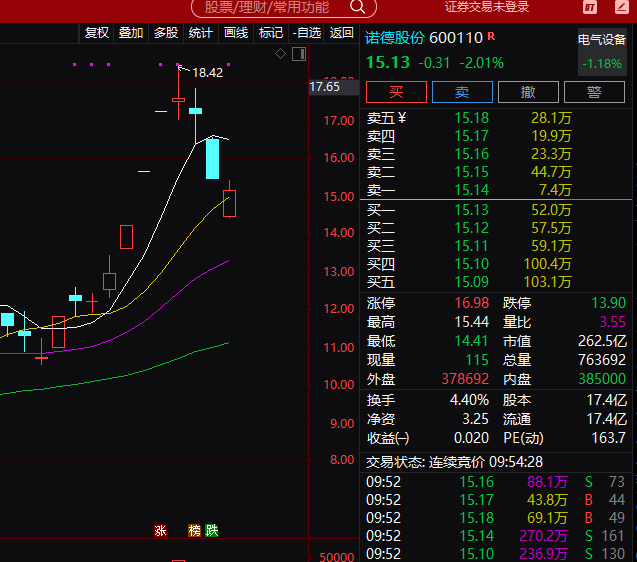This screenshot has width=637, height=562.
Task: Select the 画线 drawing tool
Action: (236, 33)
